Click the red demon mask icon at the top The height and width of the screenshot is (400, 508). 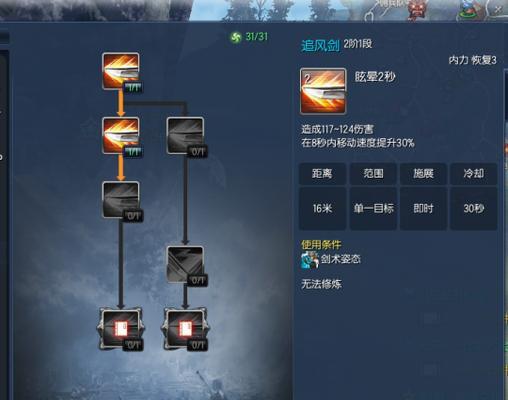tap(417, 10)
